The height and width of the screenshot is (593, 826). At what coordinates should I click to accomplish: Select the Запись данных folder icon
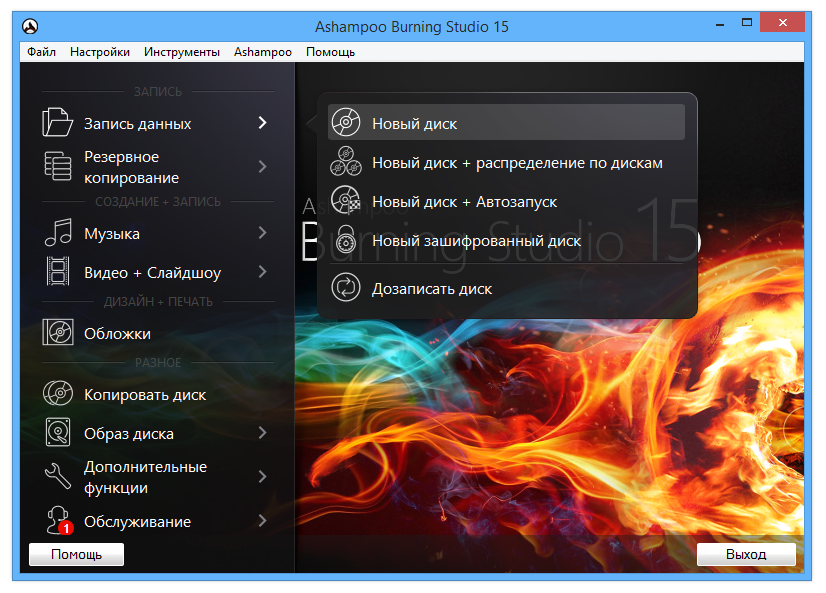pyautogui.click(x=57, y=122)
